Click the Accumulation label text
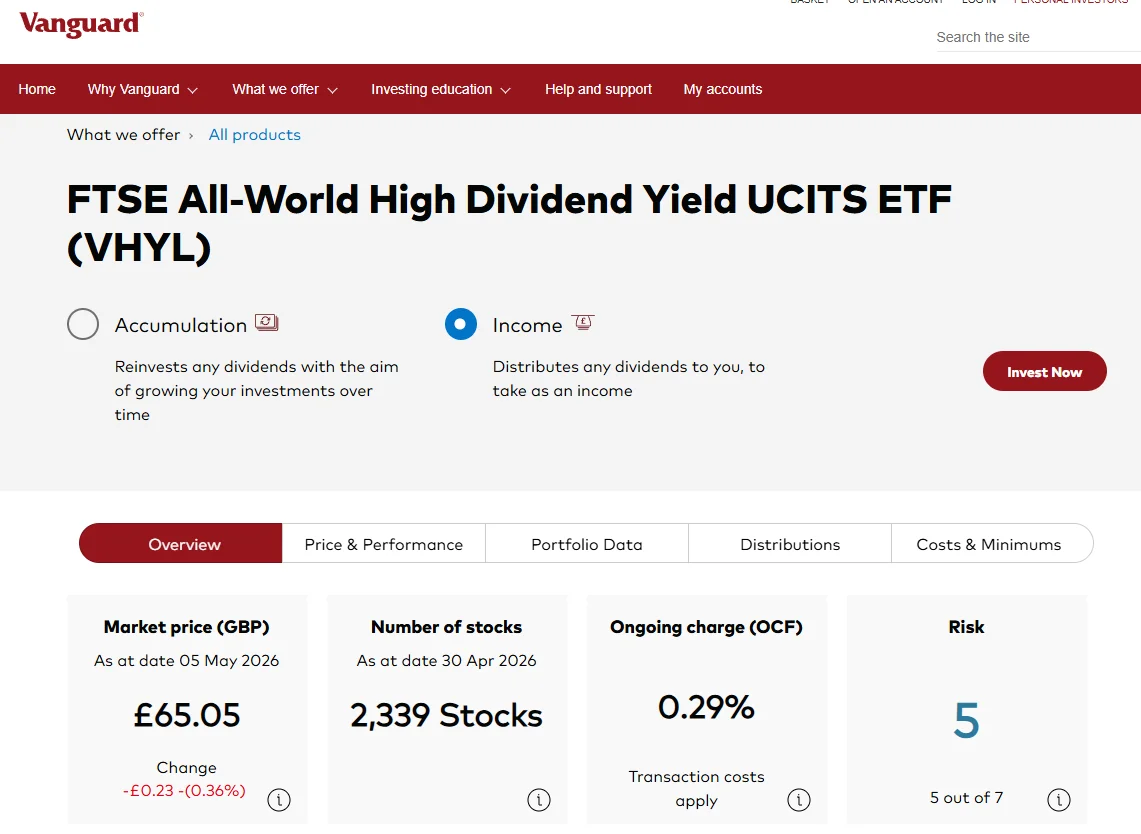The height and width of the screenshot is (834, 1141). 180,325
